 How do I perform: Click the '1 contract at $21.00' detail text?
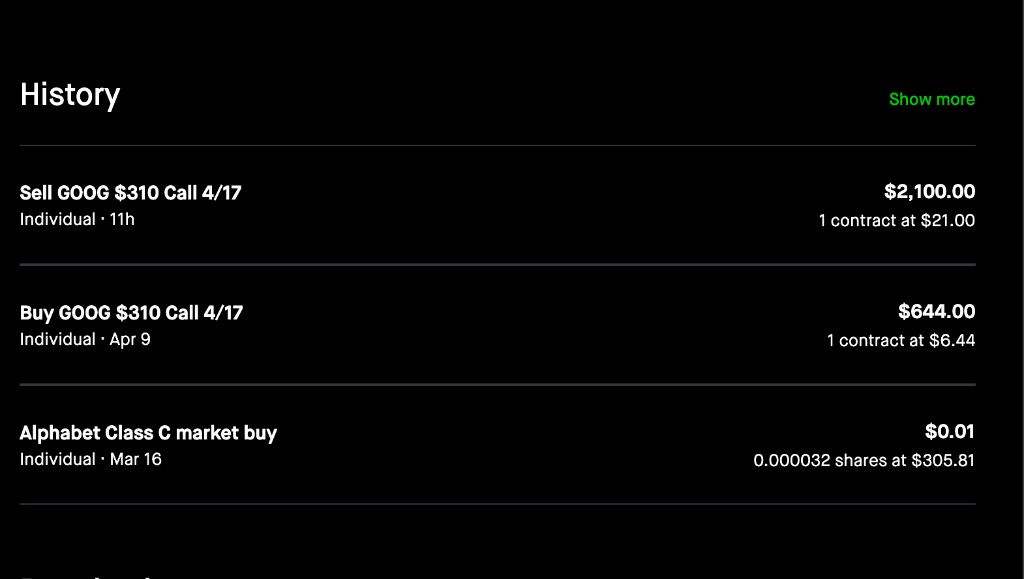(x=897, y=221)
